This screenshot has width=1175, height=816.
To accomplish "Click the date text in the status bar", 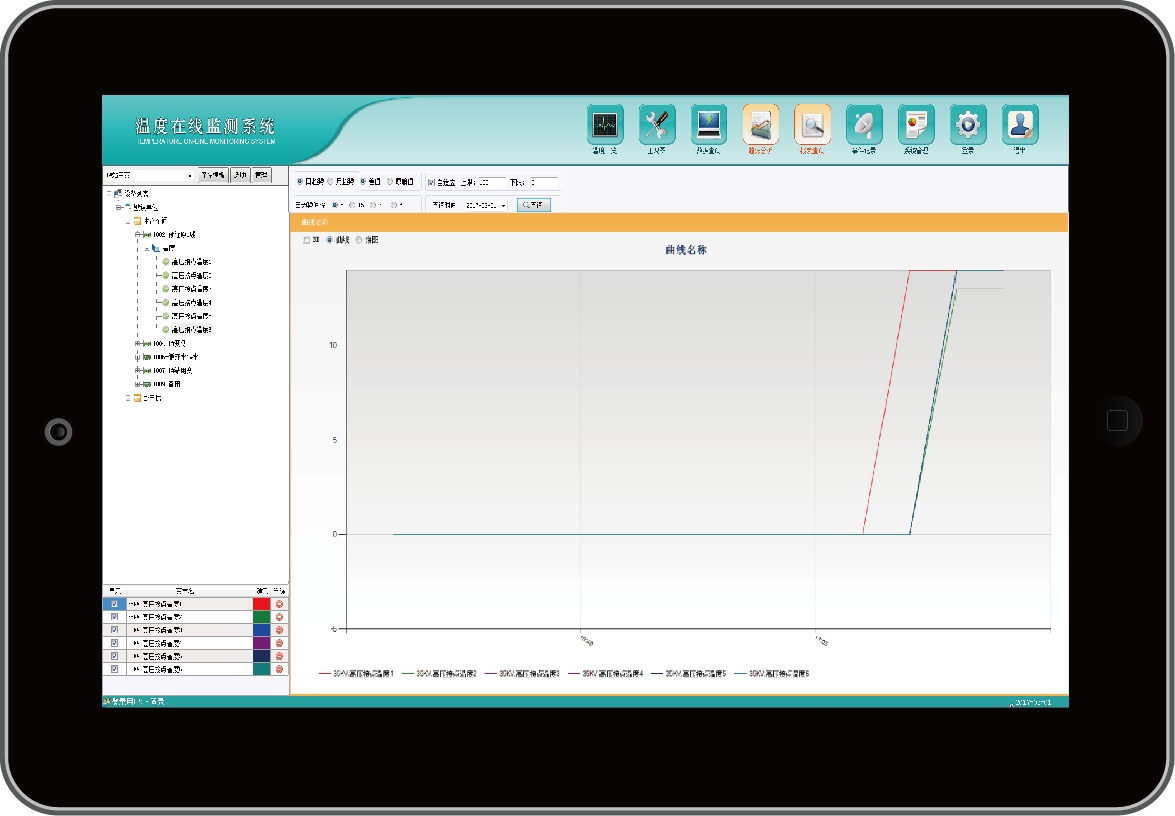I will [x=1033, y=702].
